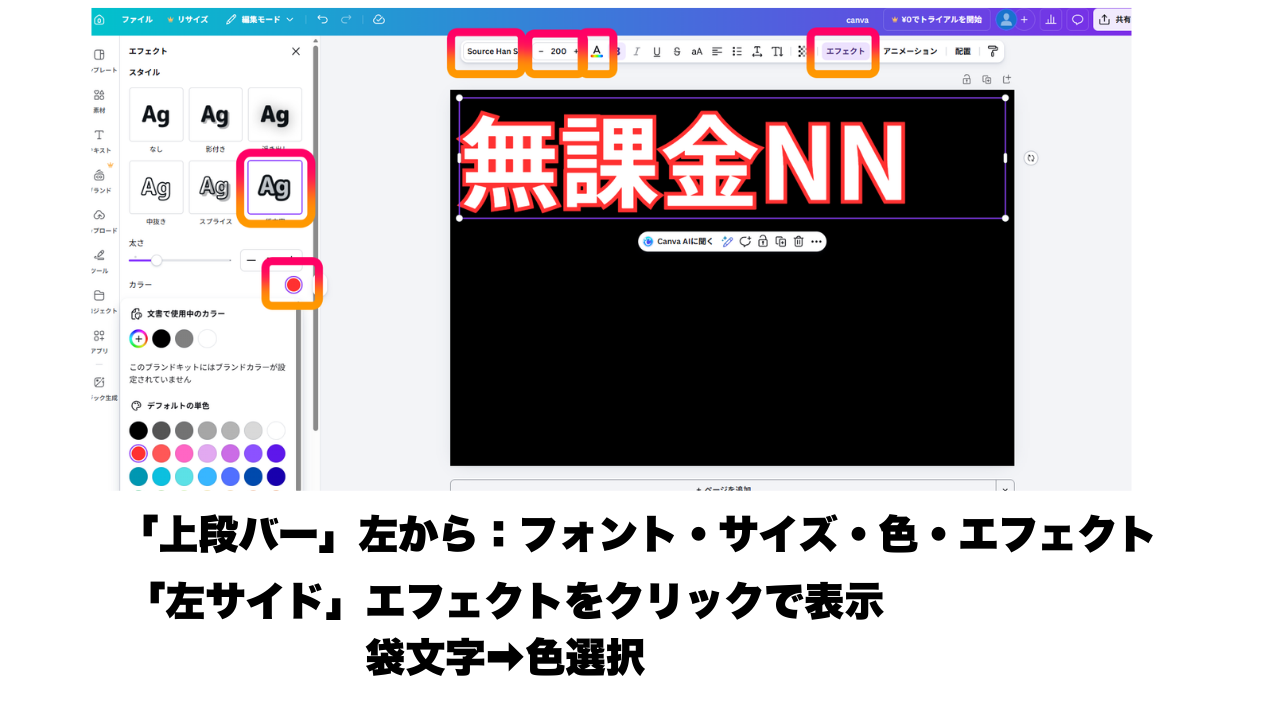The width and height of the screenshot is (1280, 720).
Task: Open the effect カラー red swatch
Action: [x=293, y=285]
